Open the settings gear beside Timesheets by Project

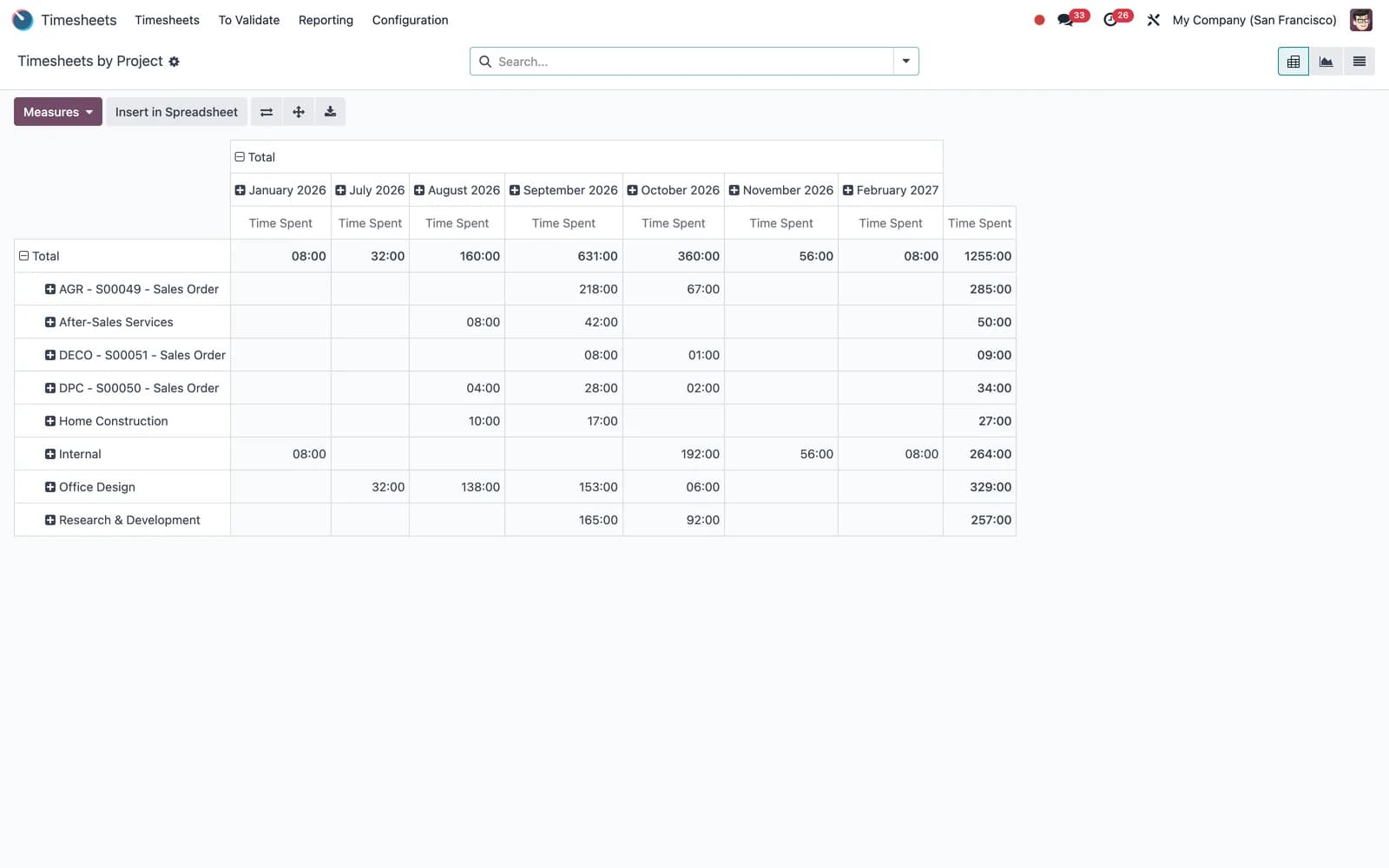pyautogui.click(x=174, y=62)
